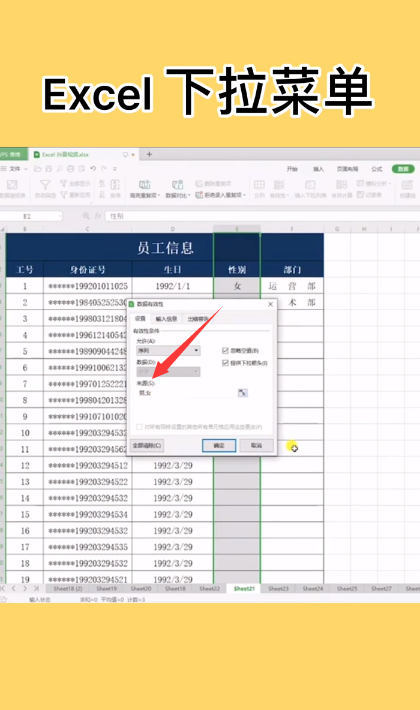Click the sort icon in the ribbon
Image resolution: width=420 pixels, height=710 pixels.
tap(115, 185)
